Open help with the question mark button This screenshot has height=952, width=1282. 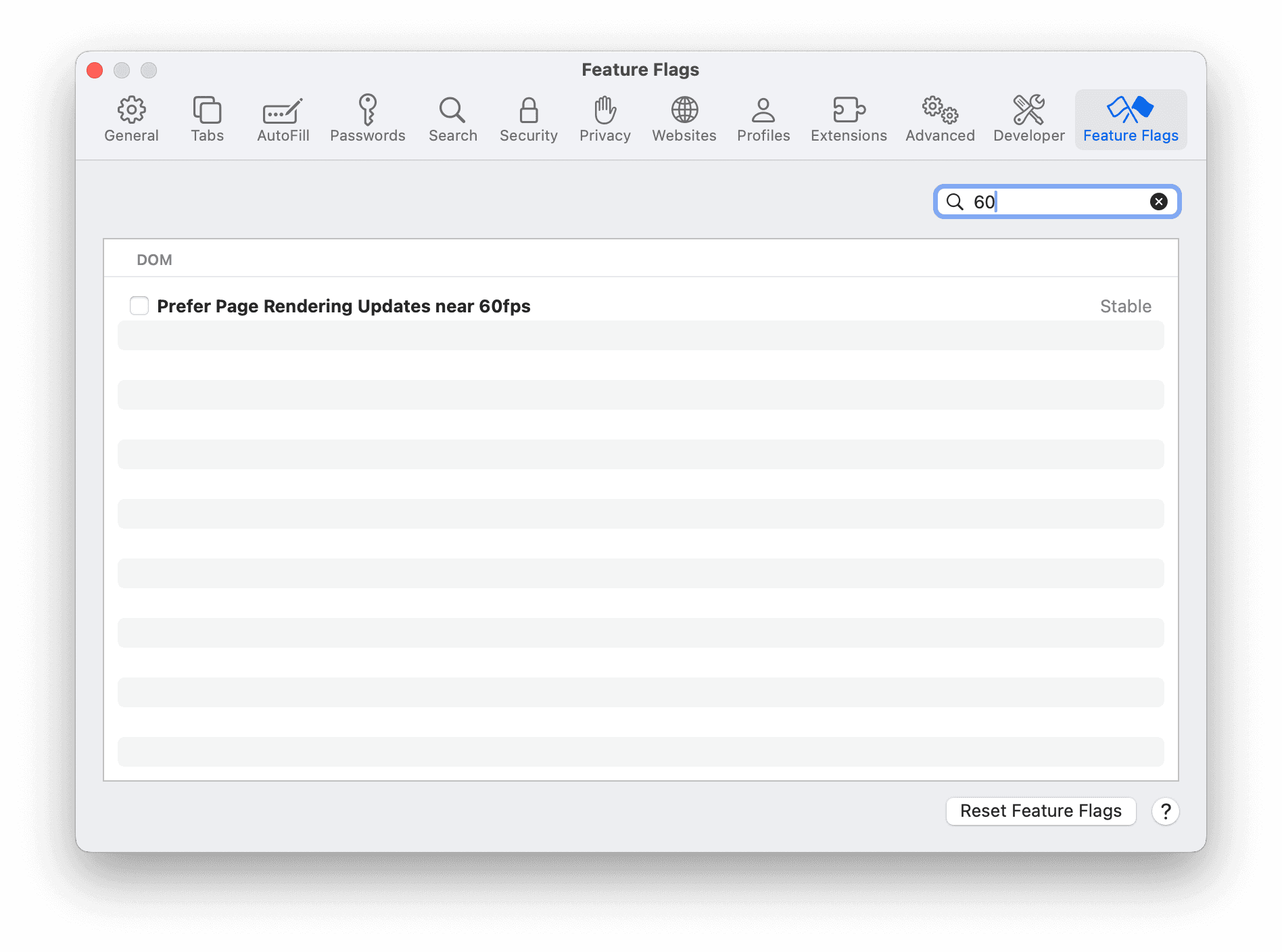(1165, 811)
